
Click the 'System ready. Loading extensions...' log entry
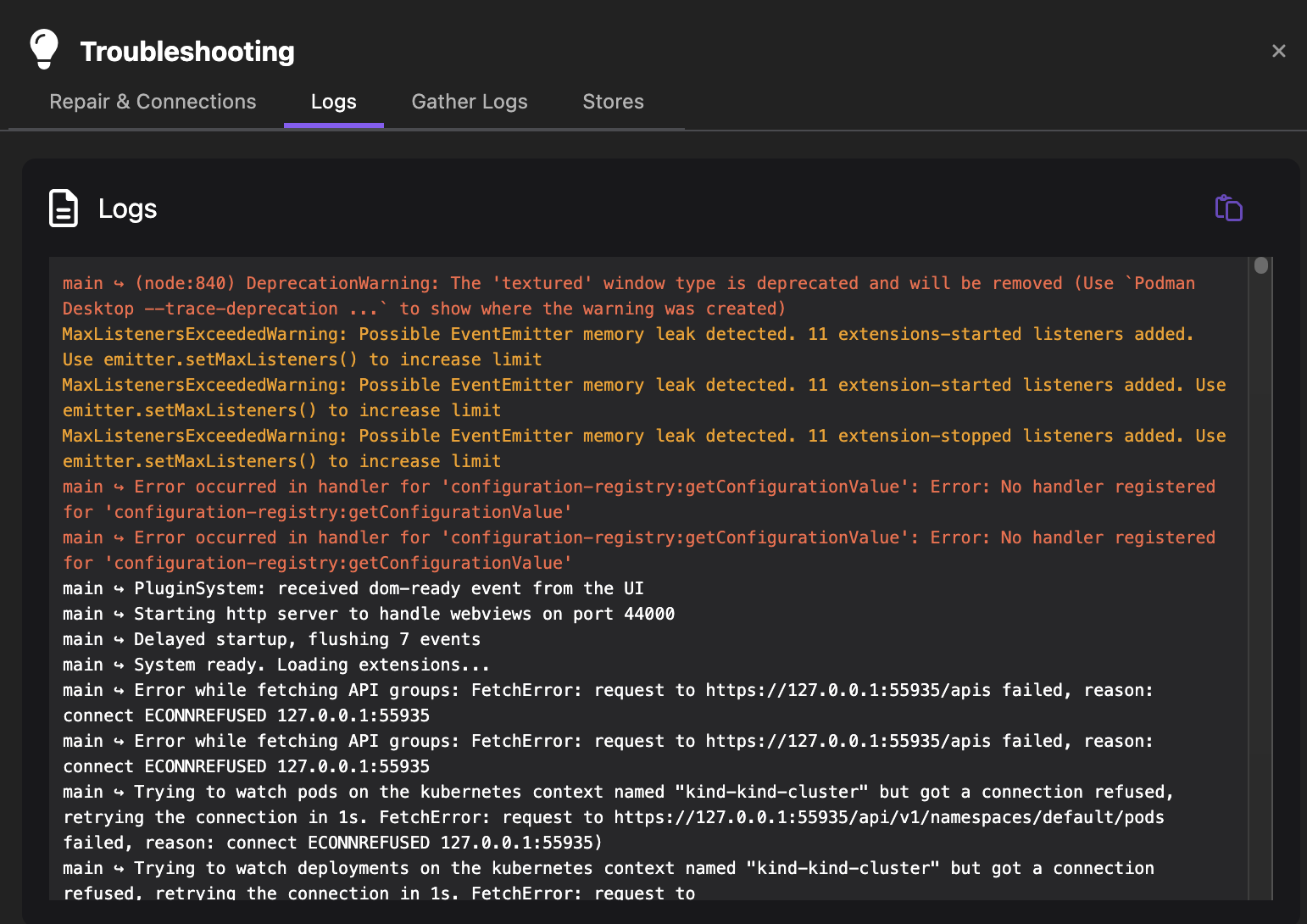(276, 665)
